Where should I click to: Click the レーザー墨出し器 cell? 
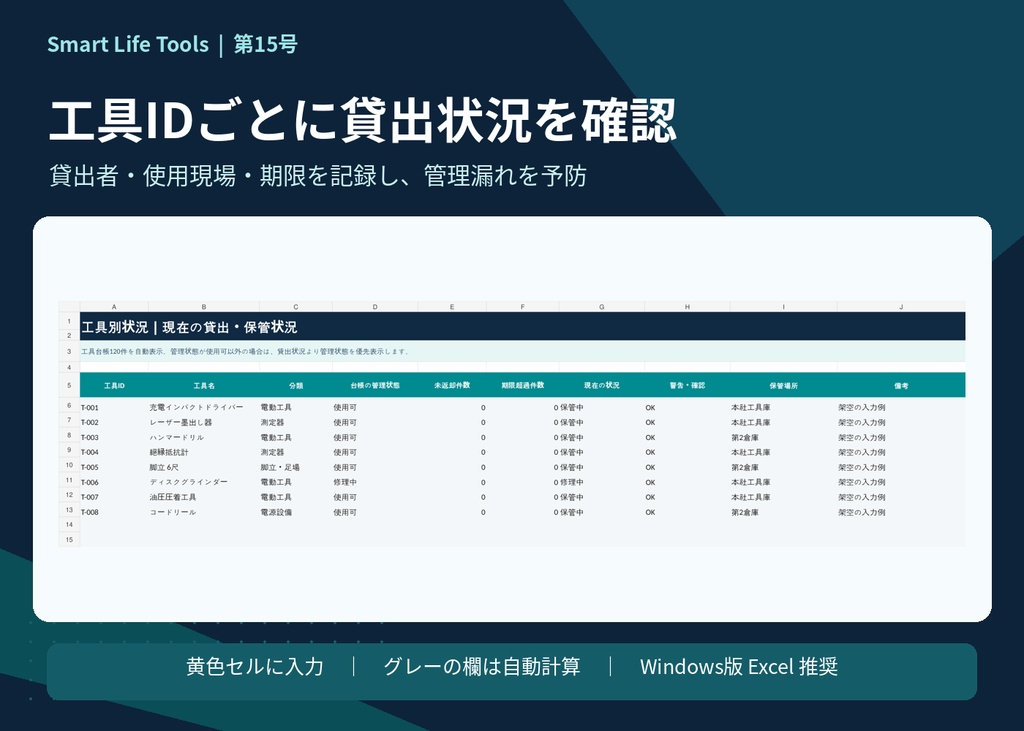click(x=204, y=423)
